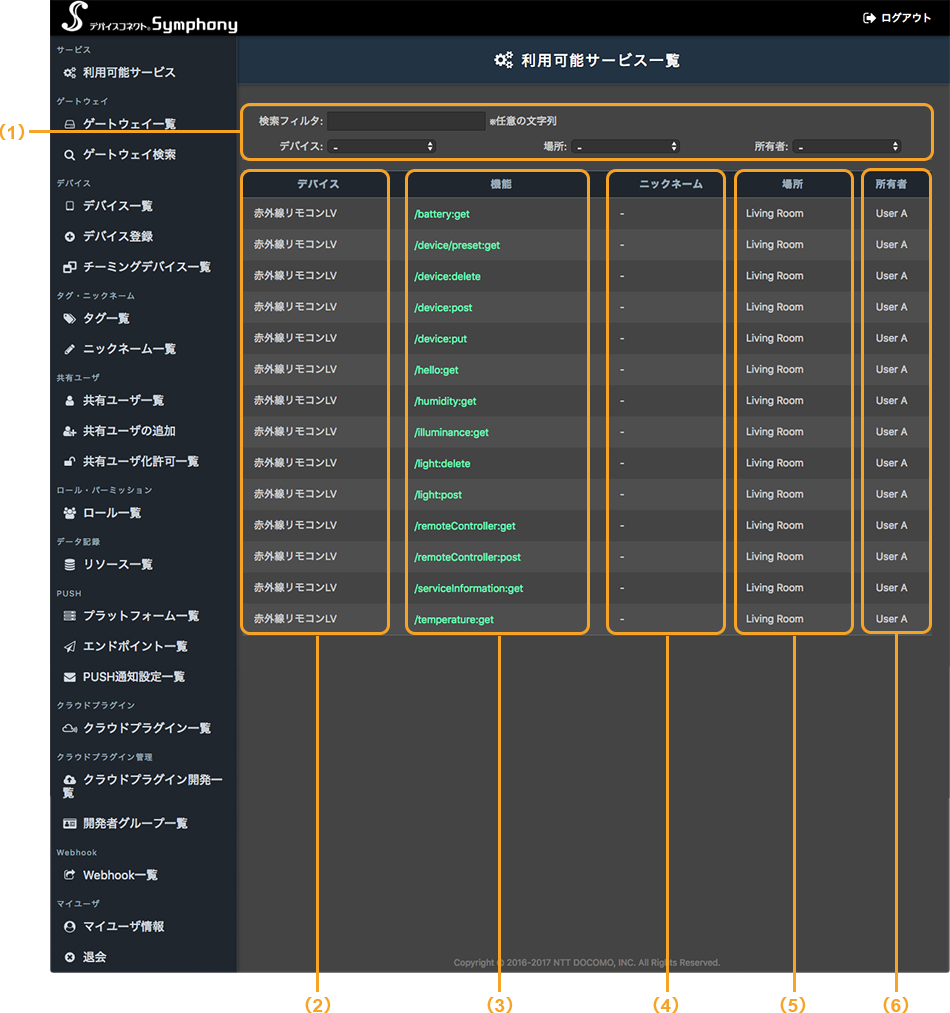
Task: Open the /light:post function link
Action: pos(438,495)
